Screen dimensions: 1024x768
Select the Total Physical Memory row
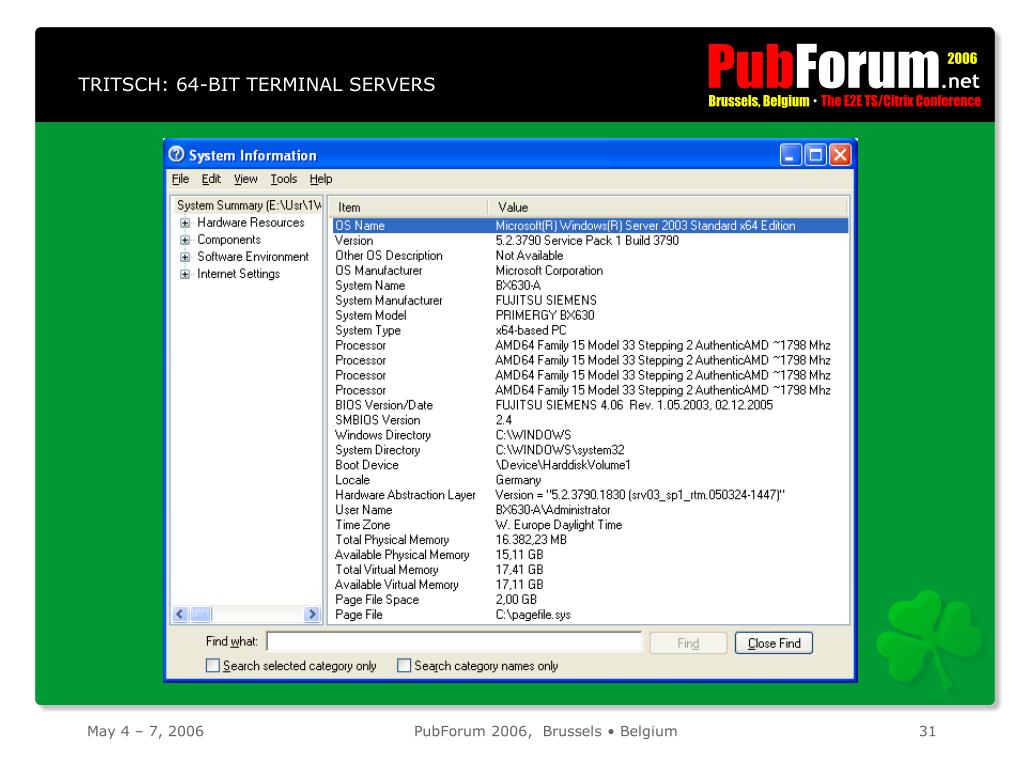point(590,540)
